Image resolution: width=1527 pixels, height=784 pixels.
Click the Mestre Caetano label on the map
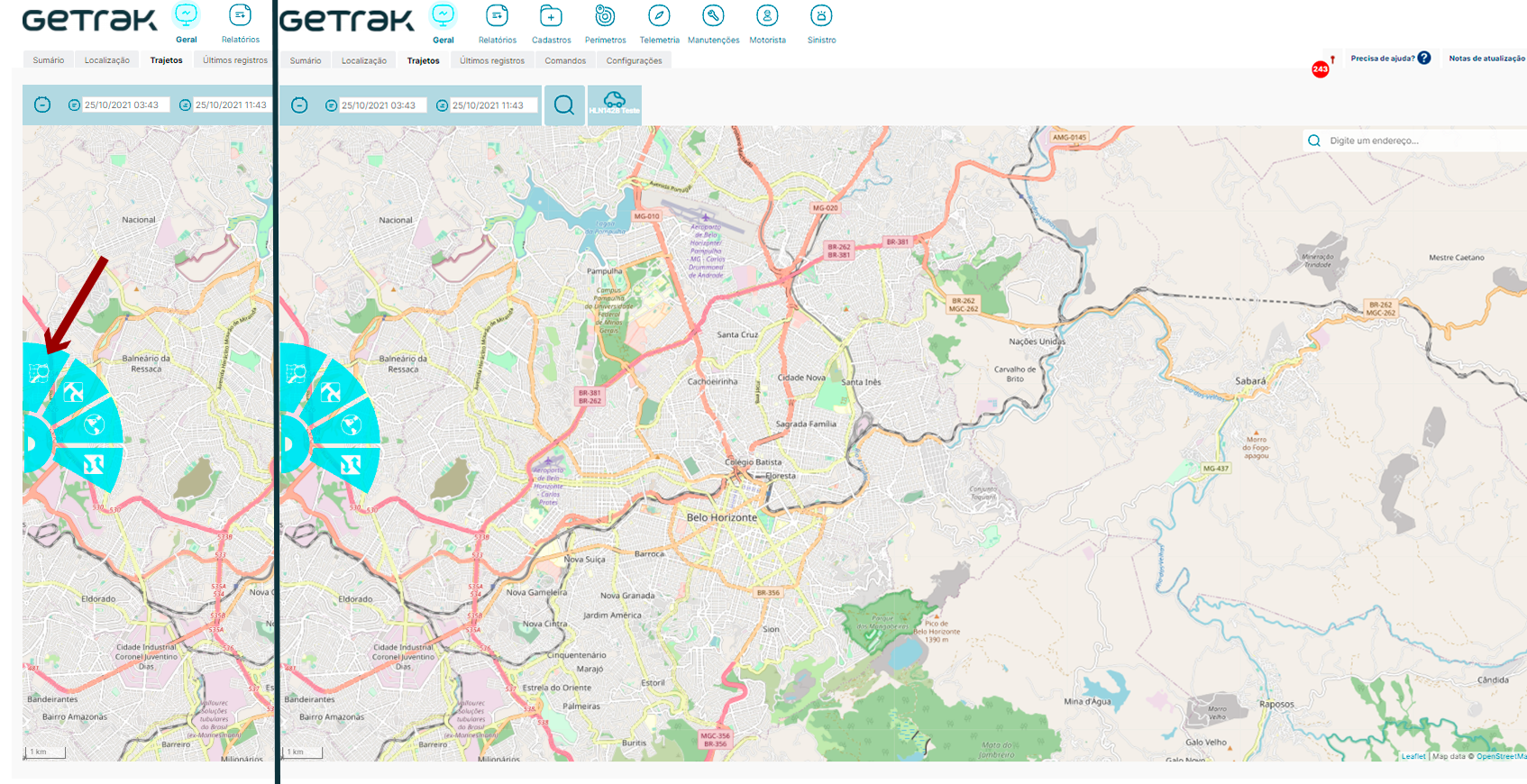[x=1457, y=258]
